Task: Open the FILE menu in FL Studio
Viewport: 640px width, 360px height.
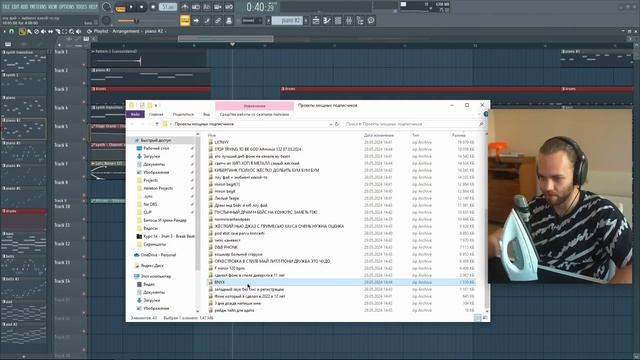Action: pyautogui.click(x=6, y=7)
